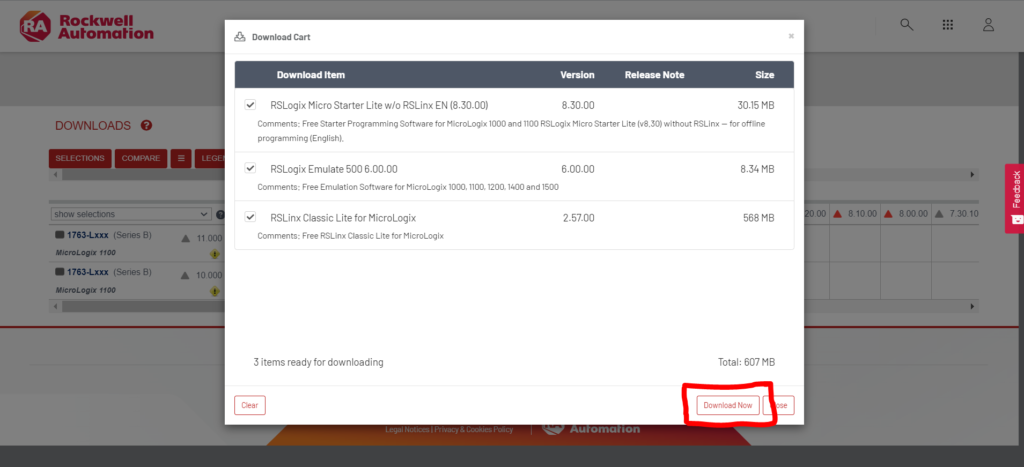Click the Size column header
The image size is (1024, 467).
(765, 75)
